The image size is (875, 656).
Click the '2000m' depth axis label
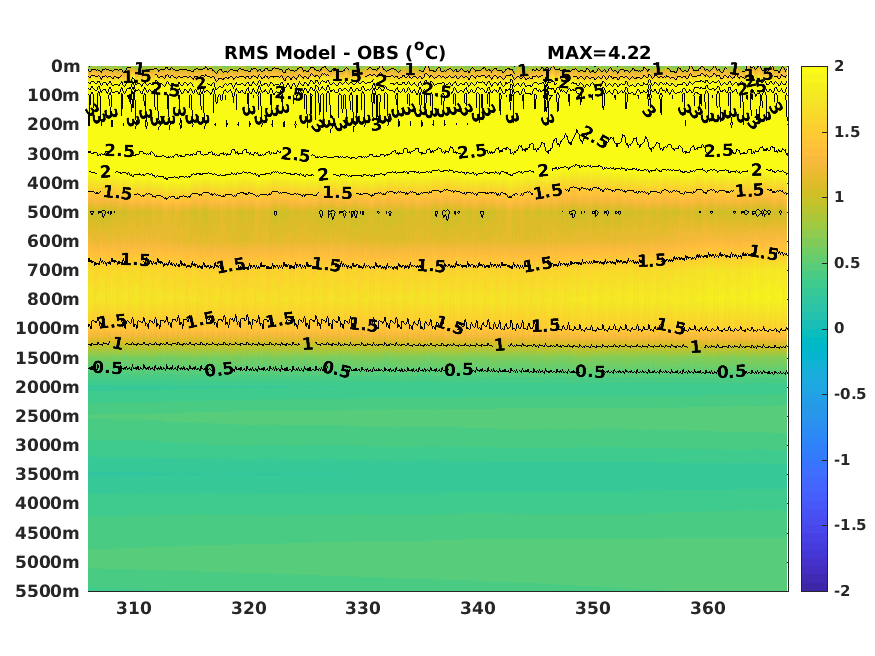pos(48,387)
